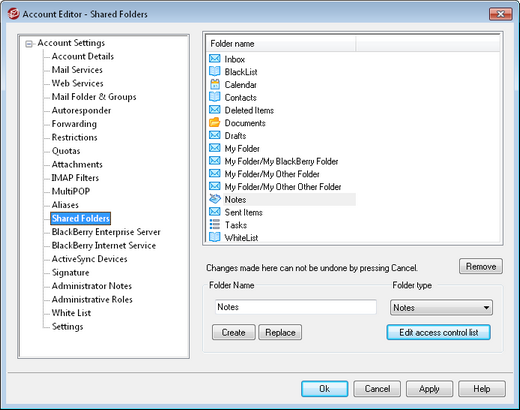
Task: Click the Notes folder icon
Action: 215,199
